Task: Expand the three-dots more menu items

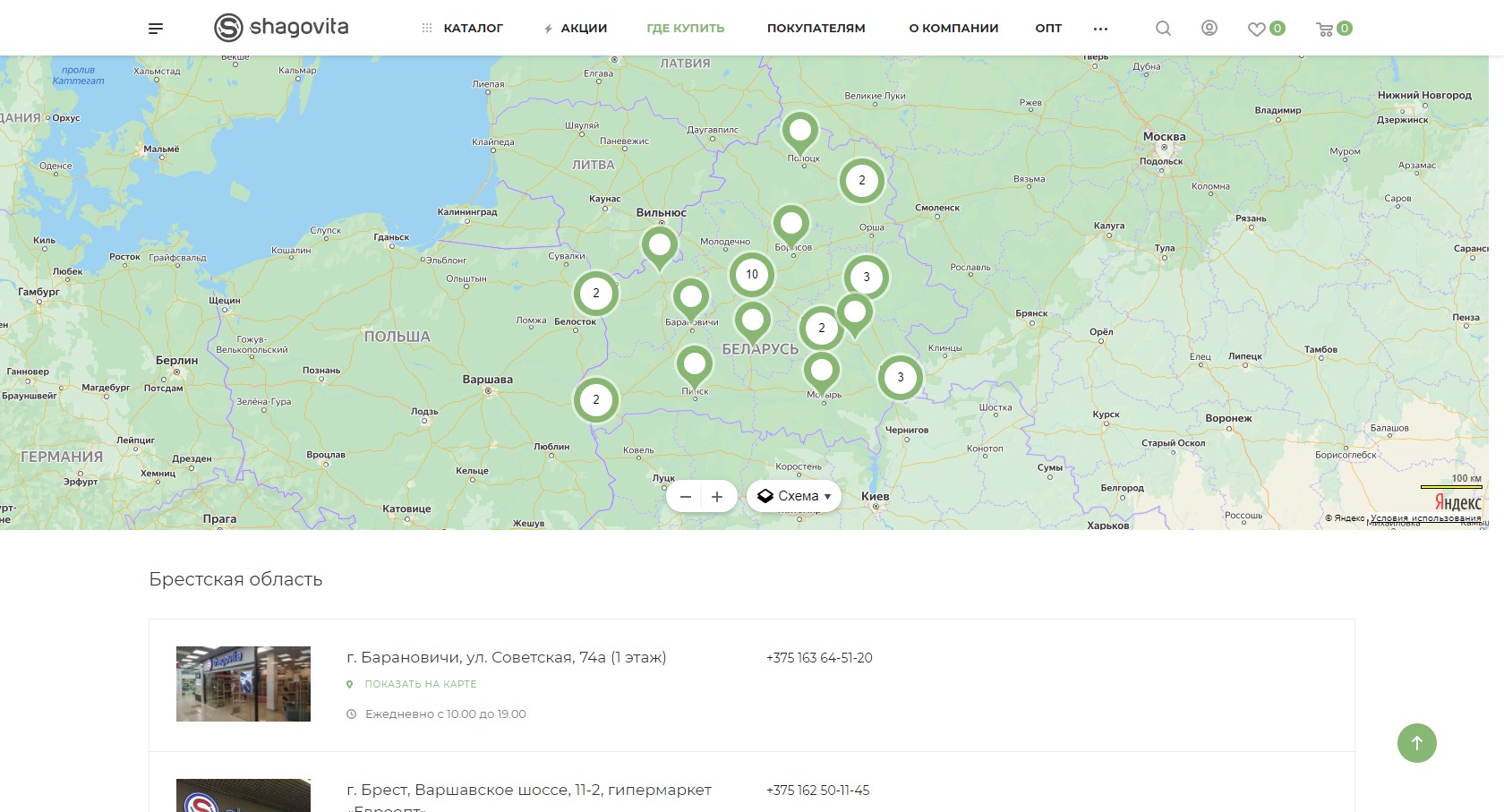Action: coord(1100,29)
